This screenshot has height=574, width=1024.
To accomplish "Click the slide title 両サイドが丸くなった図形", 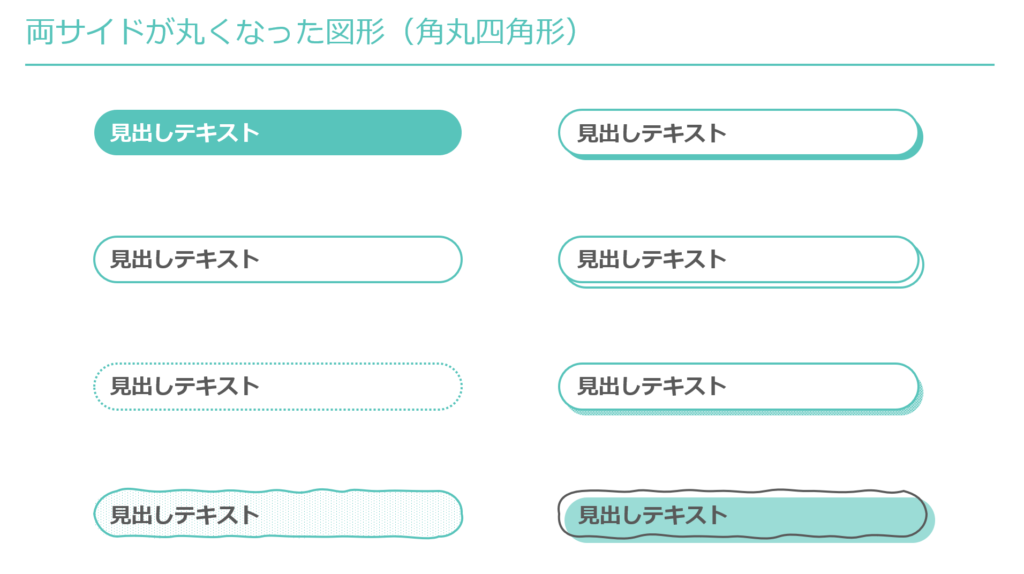I will point(190,32).
